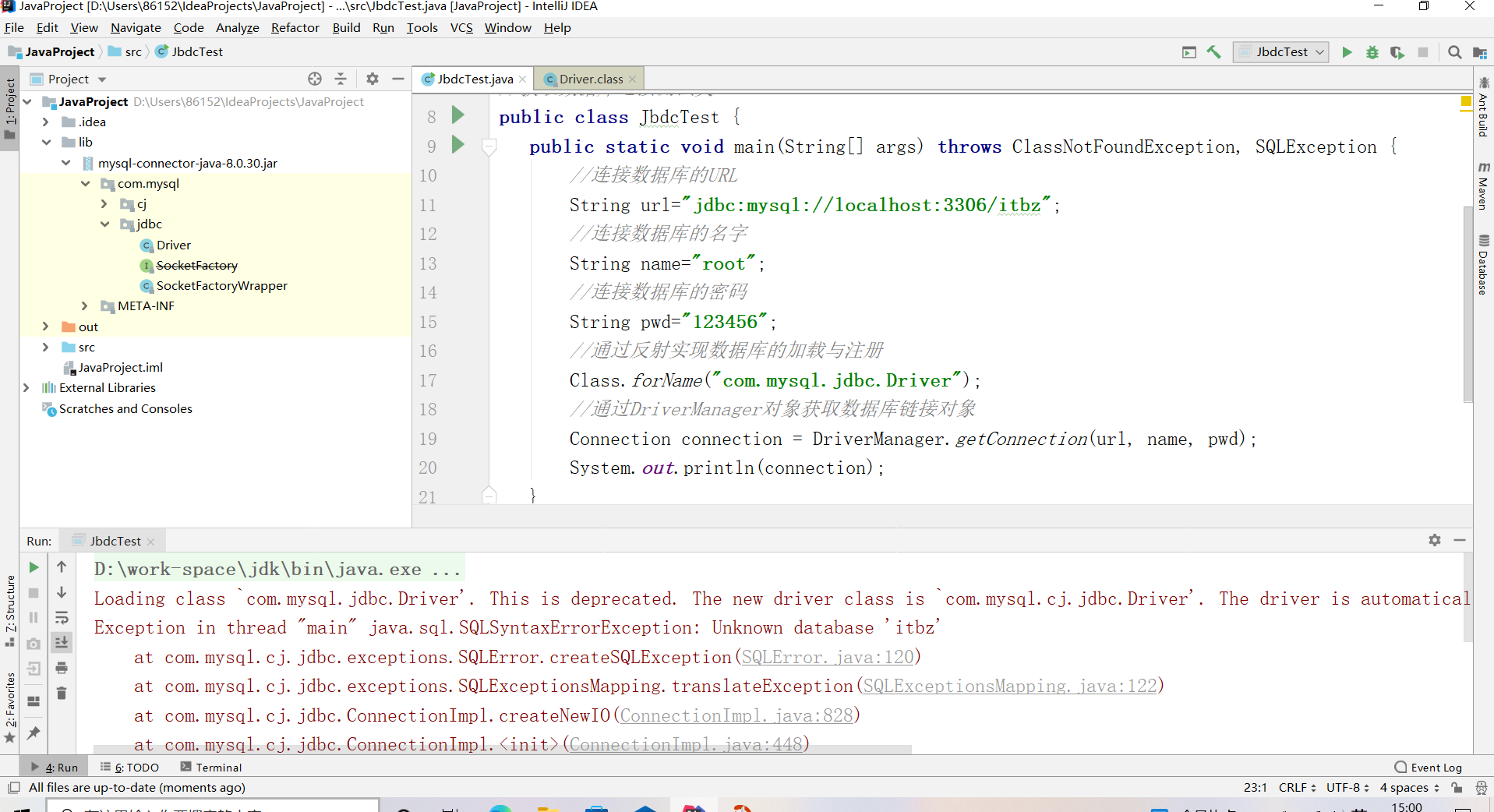Open Search Everywhere magnifier icon
Viewport: 1494px width, 812px height.
tap(1454, 52)
